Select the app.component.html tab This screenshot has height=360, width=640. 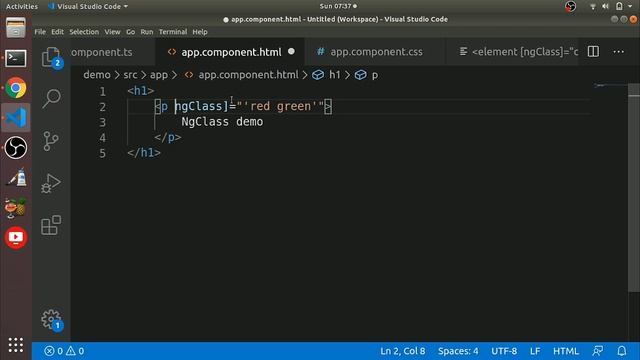(231, 52)
